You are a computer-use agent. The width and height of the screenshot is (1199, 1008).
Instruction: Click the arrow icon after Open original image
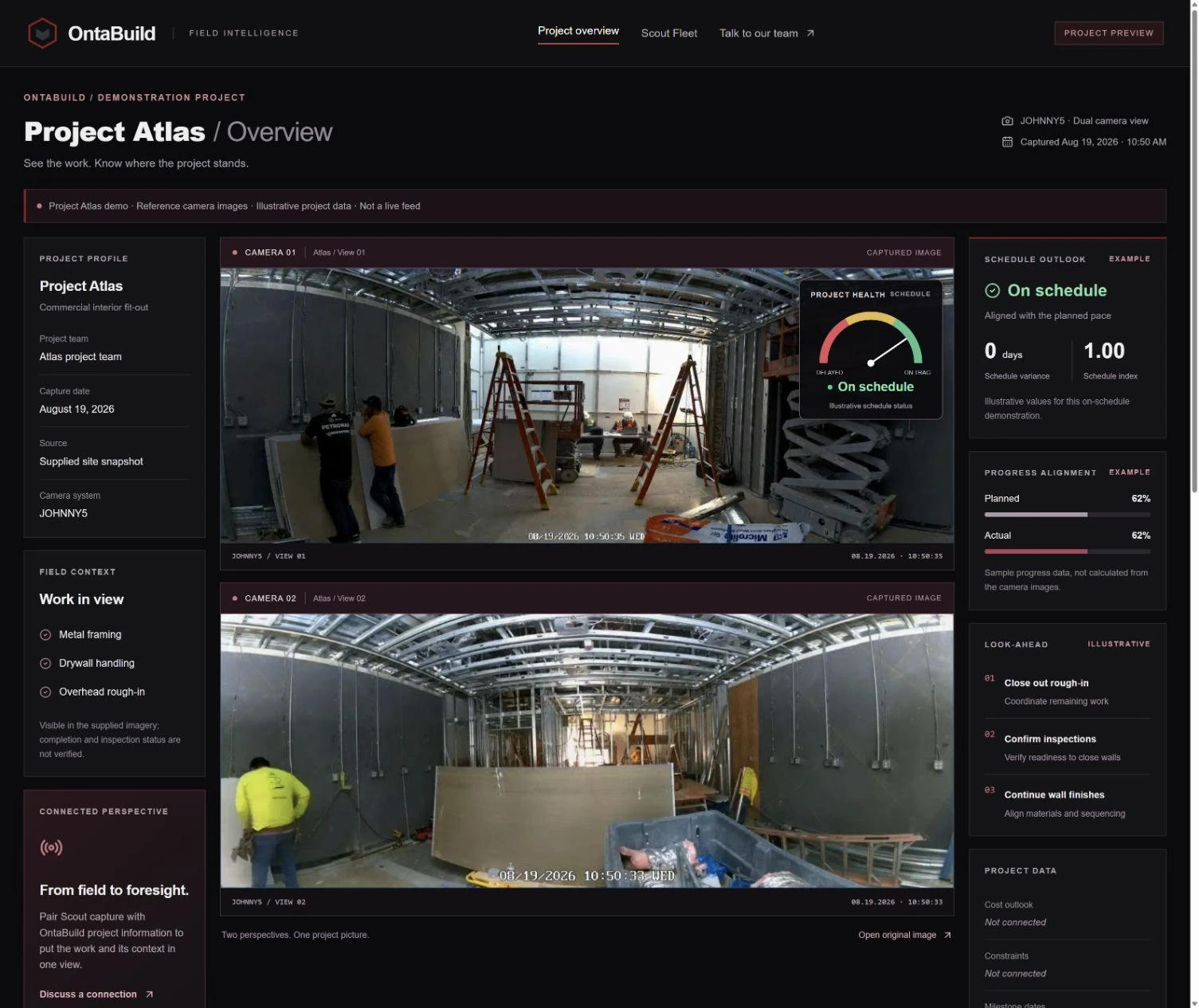tap(947, 935)
